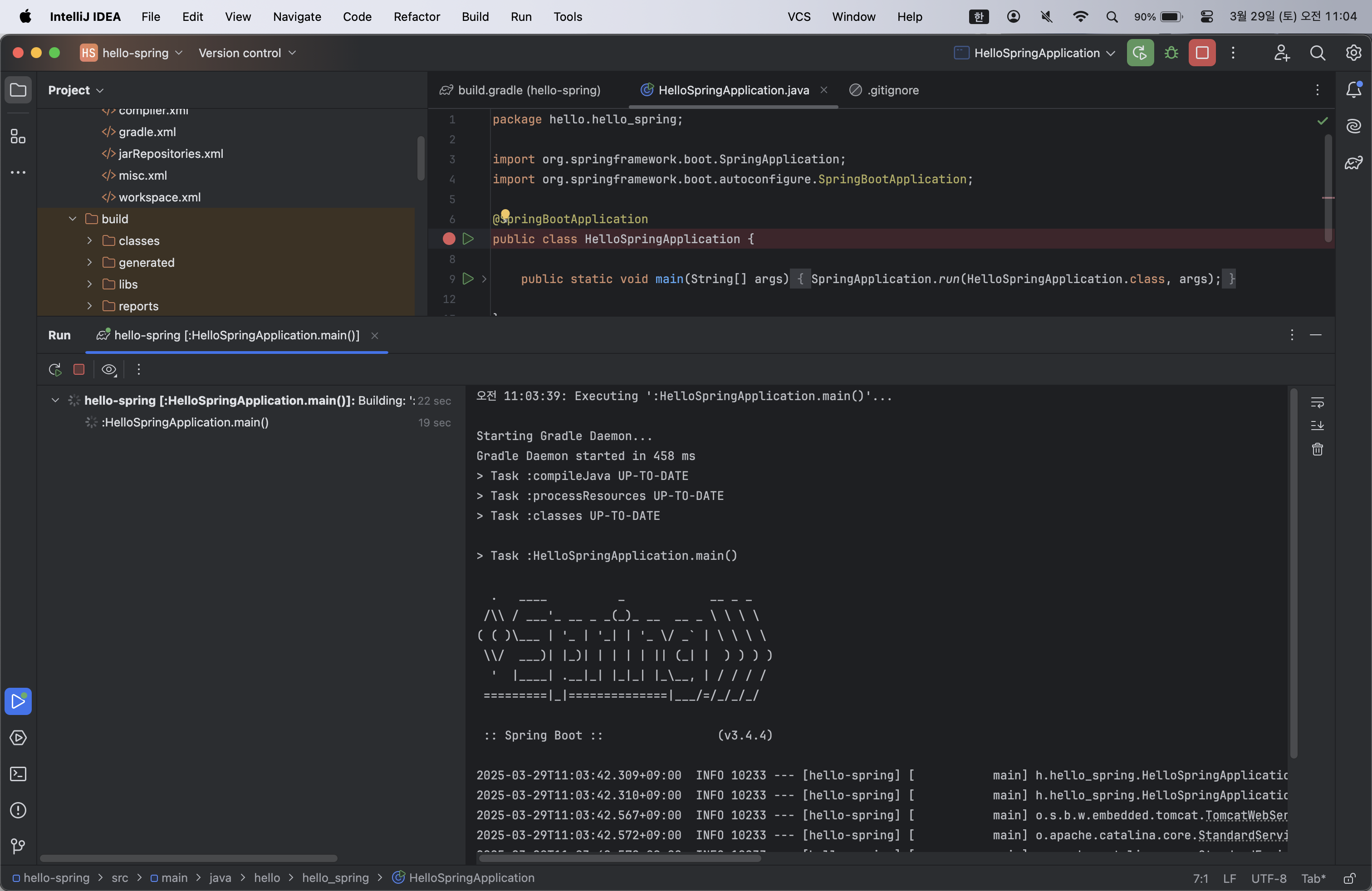Open the Notifications bell

(1353, 90)
